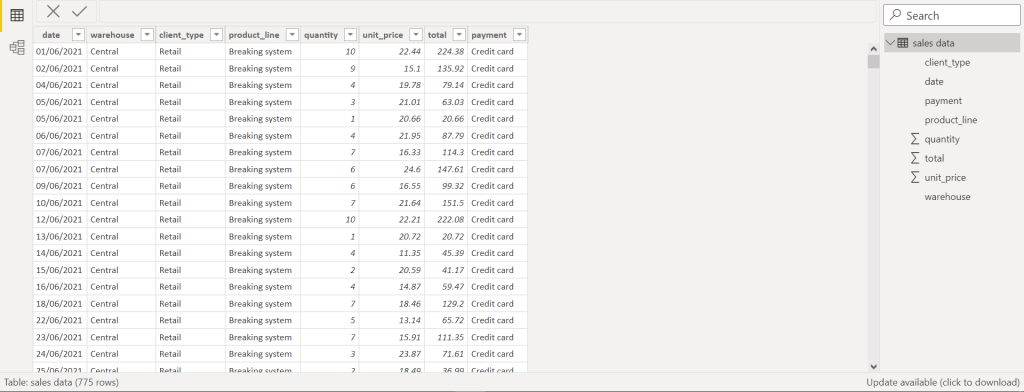Select the quantity column header

point(321,35)
